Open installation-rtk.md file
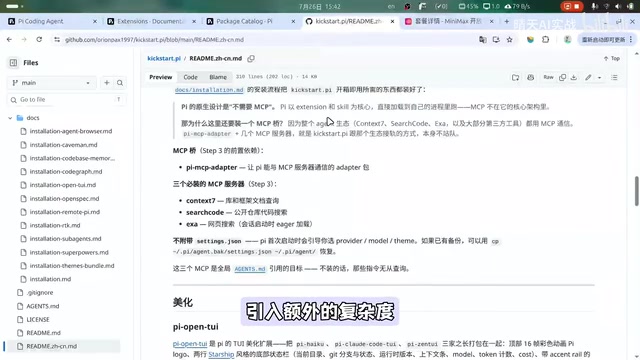The image size is (640, 360). 55,225
